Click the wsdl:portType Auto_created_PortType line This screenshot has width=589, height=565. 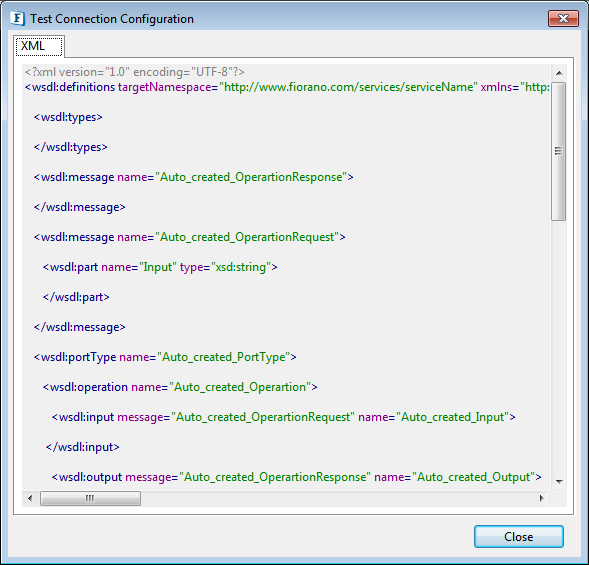point(165,357)
